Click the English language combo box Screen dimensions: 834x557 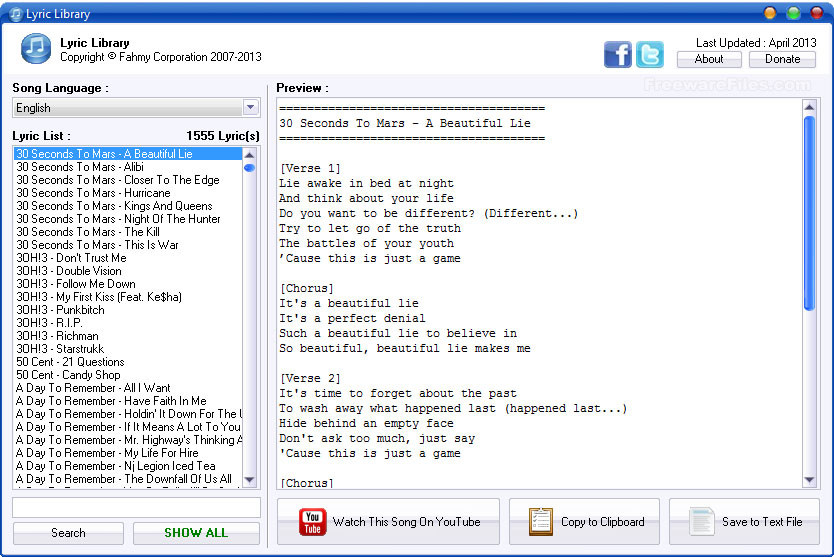[136, 107]
